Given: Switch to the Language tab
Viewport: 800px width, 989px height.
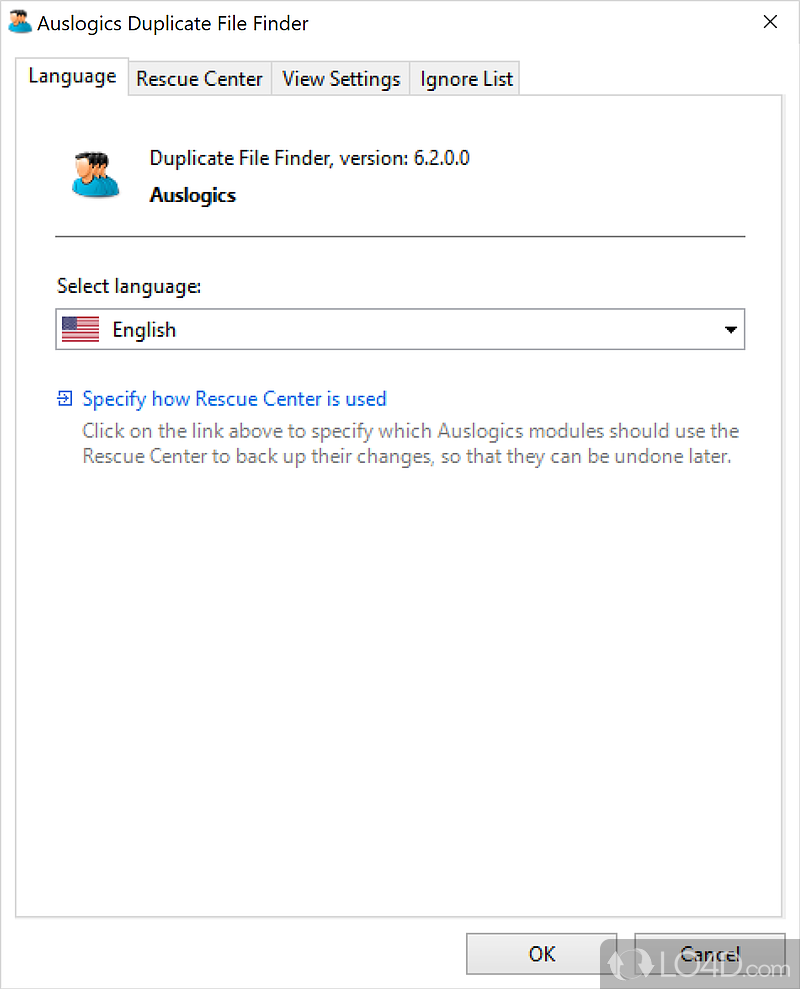Looking at the screenshot, I should 72,76.
